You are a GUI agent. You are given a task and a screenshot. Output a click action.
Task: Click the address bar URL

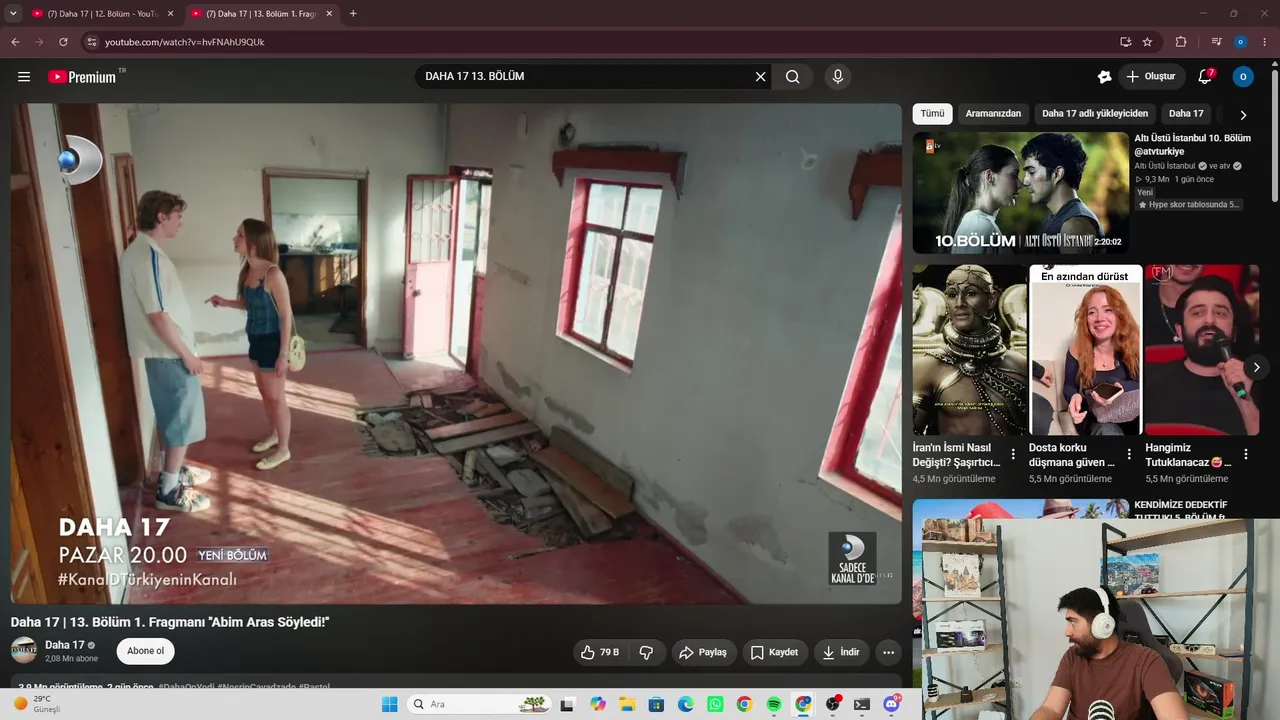pyautogui.click(x=185, y=42)
